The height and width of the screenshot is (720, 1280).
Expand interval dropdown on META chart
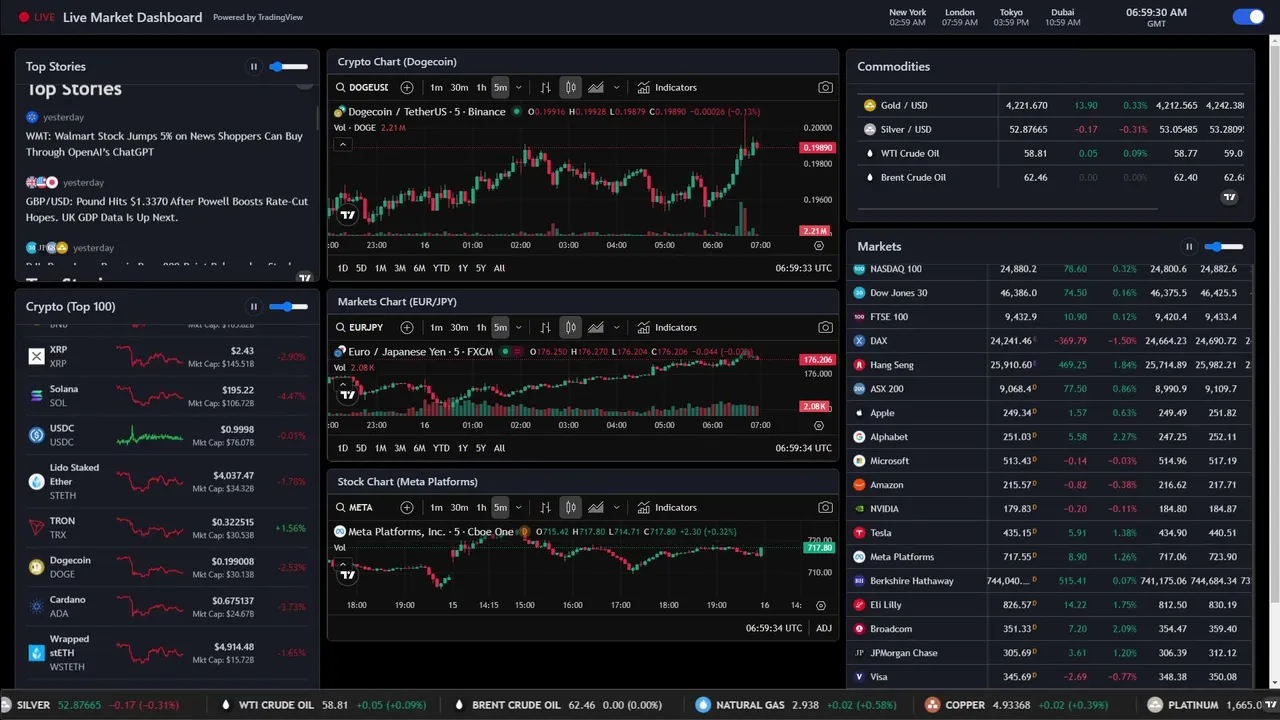pos(518,508)
